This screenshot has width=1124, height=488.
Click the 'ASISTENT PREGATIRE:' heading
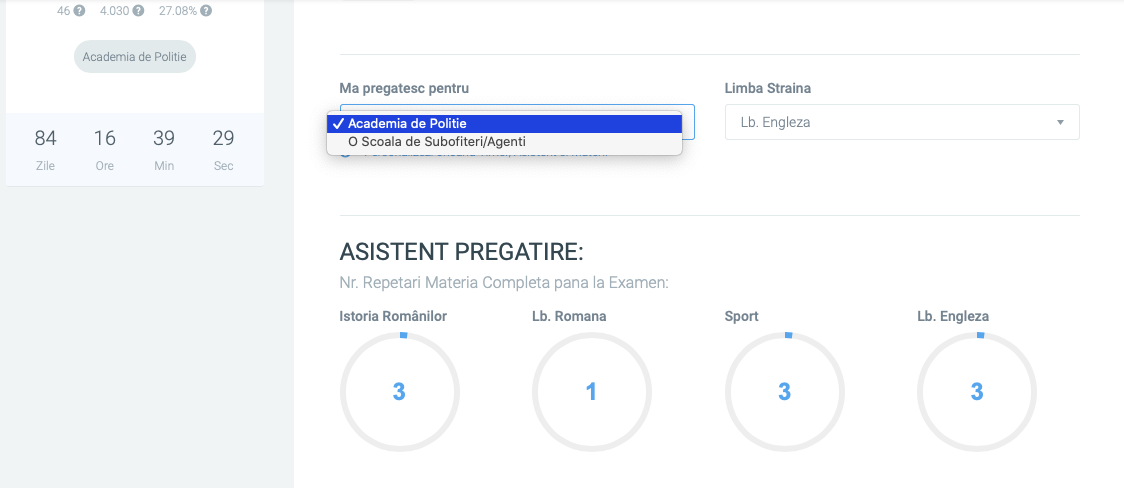pyautogui.click(x=461, y=251)
